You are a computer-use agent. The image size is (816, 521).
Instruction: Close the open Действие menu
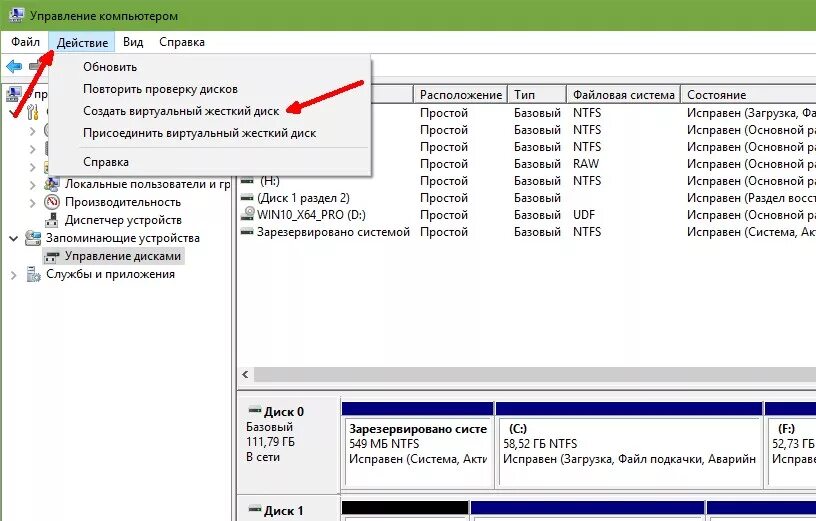[82, 42]
